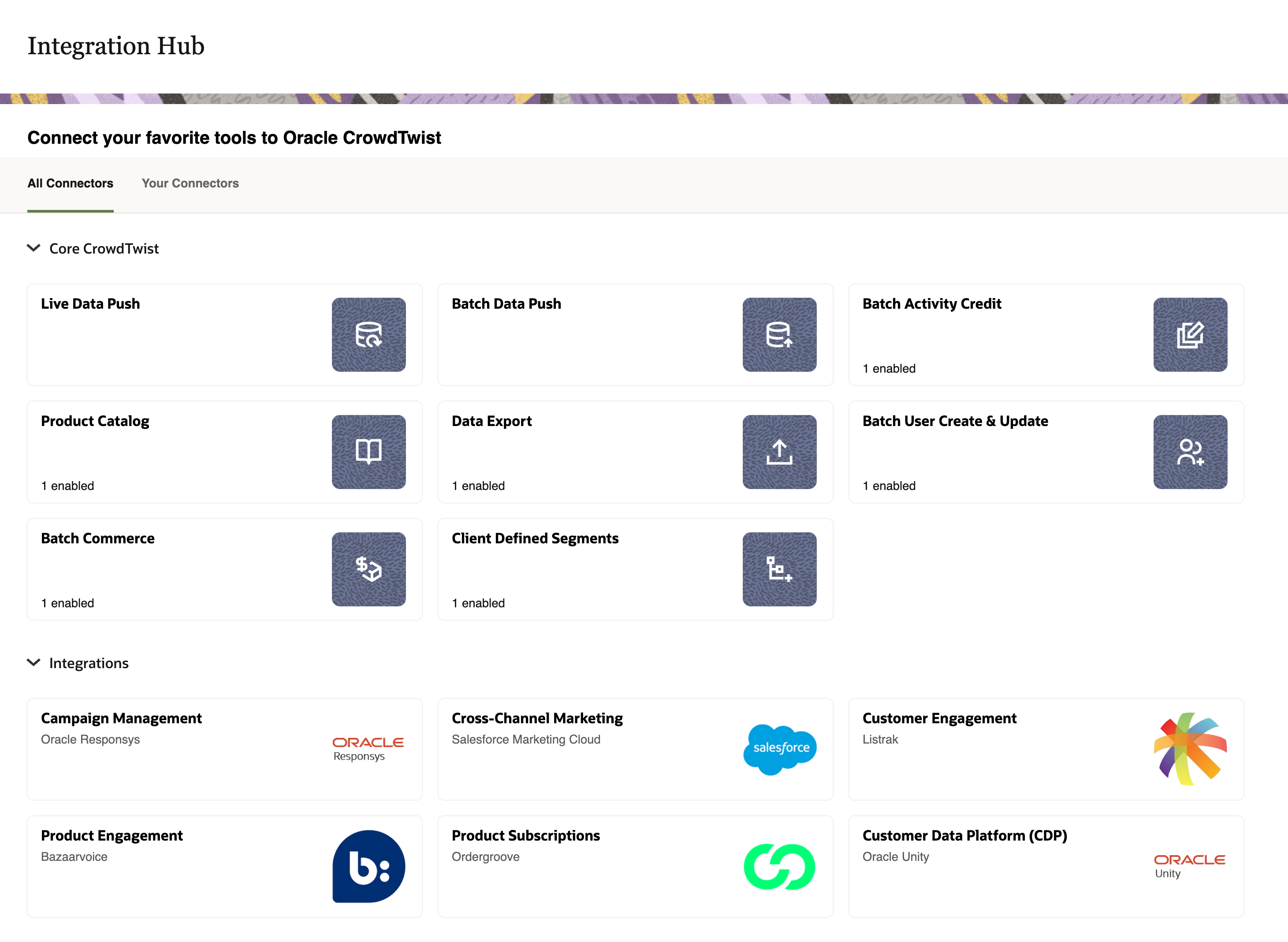Click the 'Integrations' section label
This screenshot has height=942, width=1288.
pos(89,663)
